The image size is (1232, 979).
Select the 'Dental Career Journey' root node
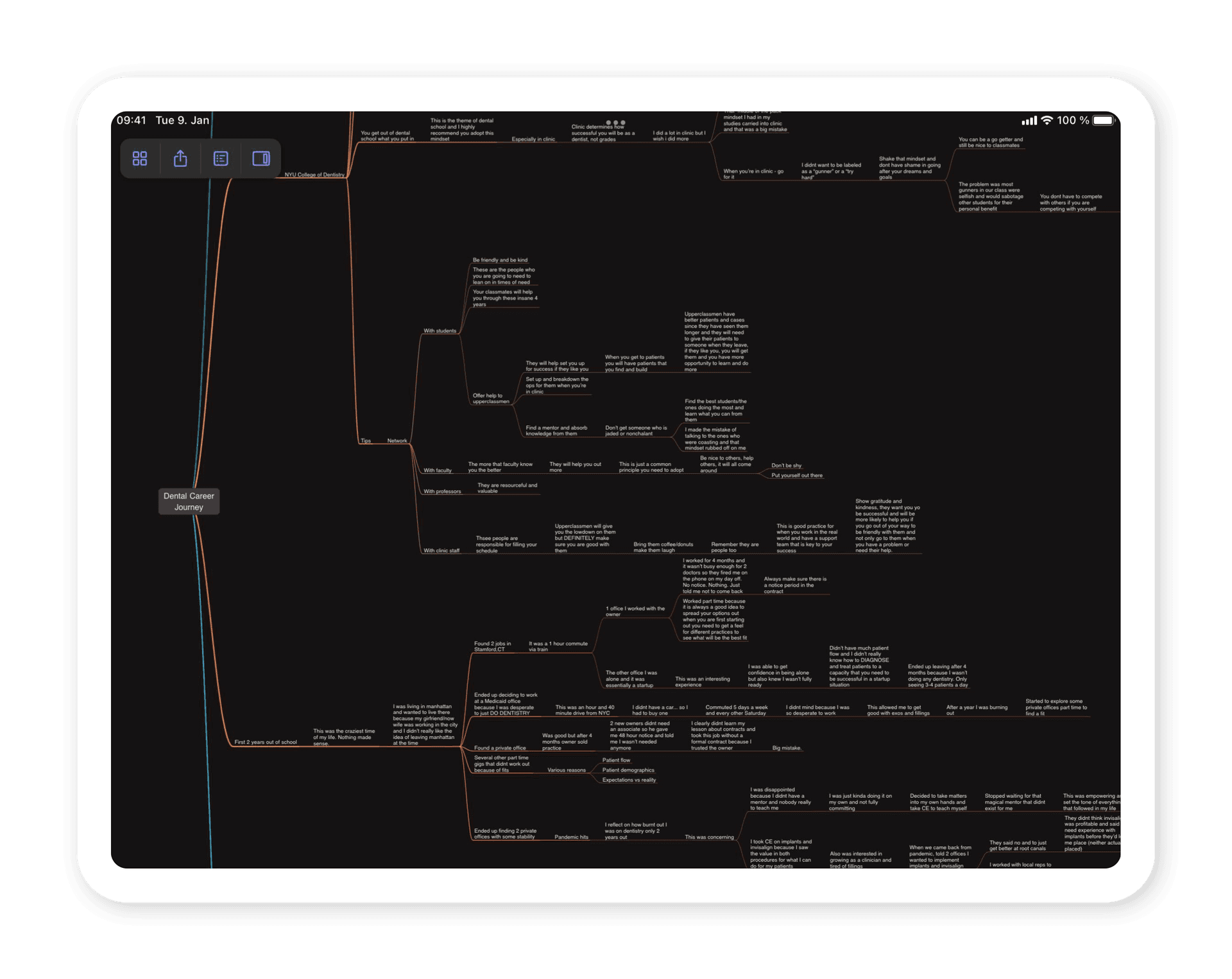click(x=189, y=501)
